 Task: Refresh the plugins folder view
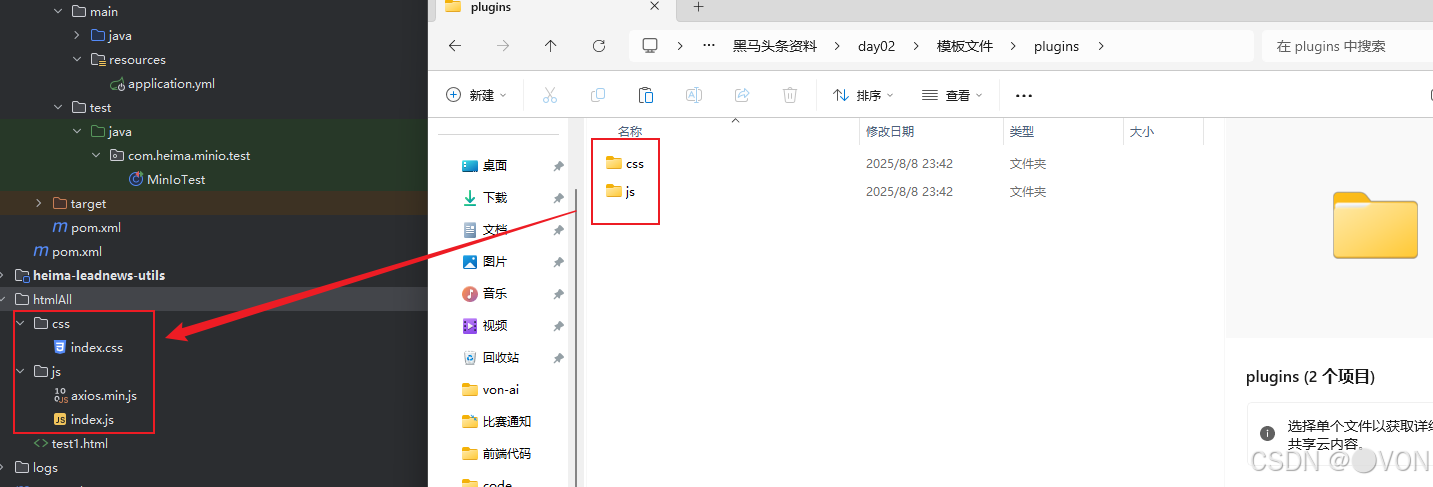599,46
